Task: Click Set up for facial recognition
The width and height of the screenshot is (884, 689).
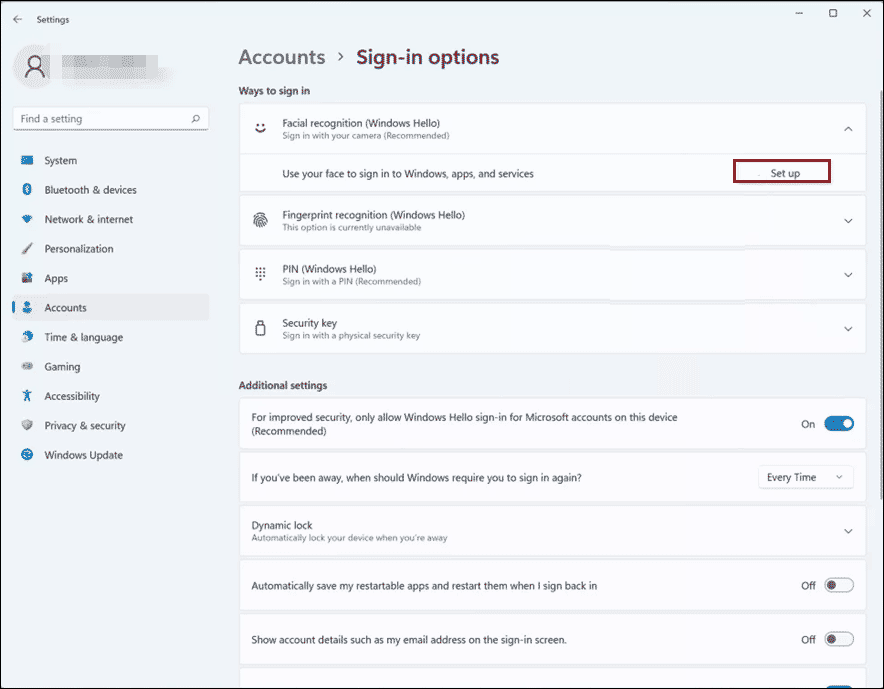Action: tap(782, 171)
